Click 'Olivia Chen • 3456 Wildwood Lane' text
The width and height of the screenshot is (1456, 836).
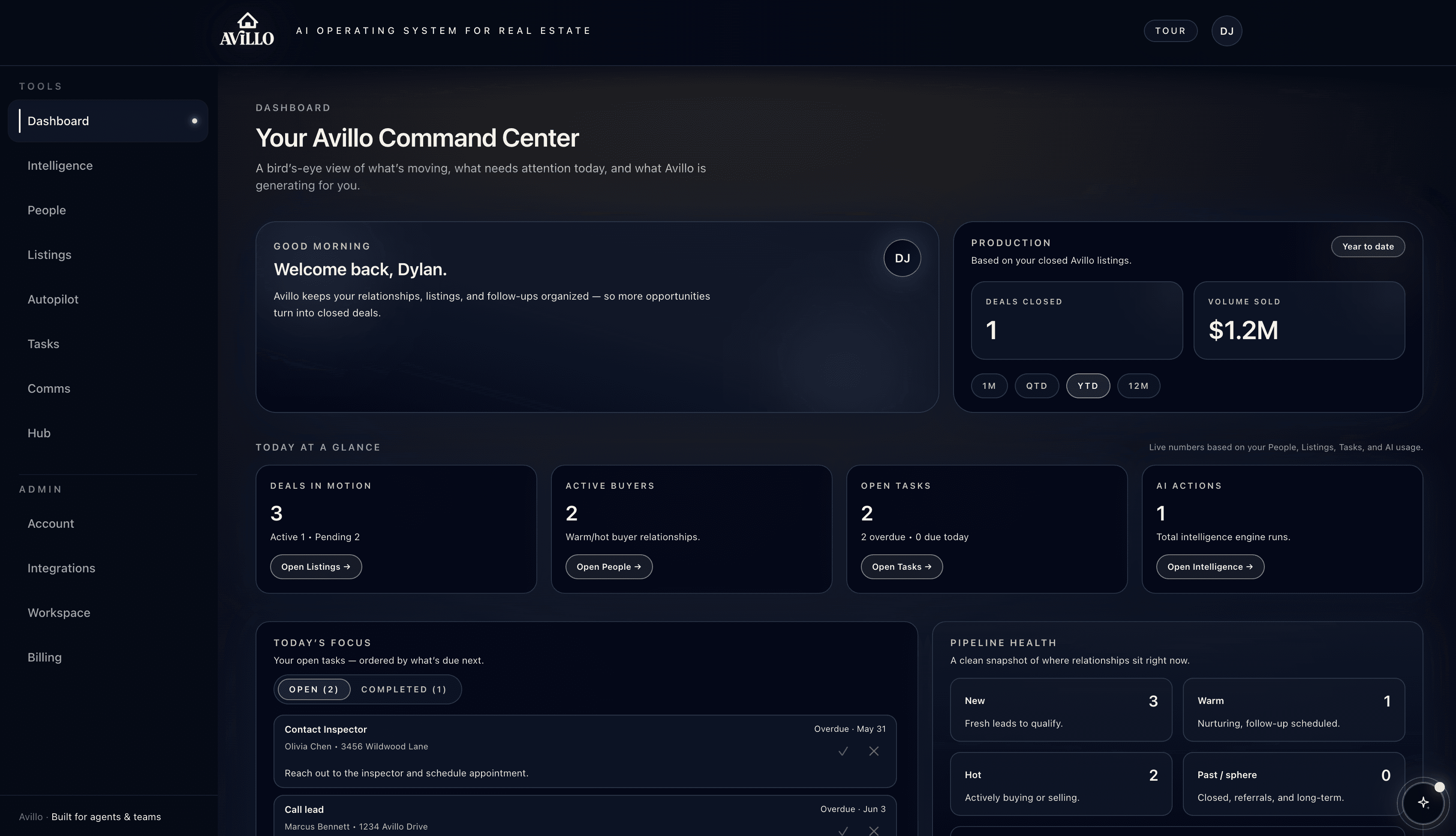356,746
